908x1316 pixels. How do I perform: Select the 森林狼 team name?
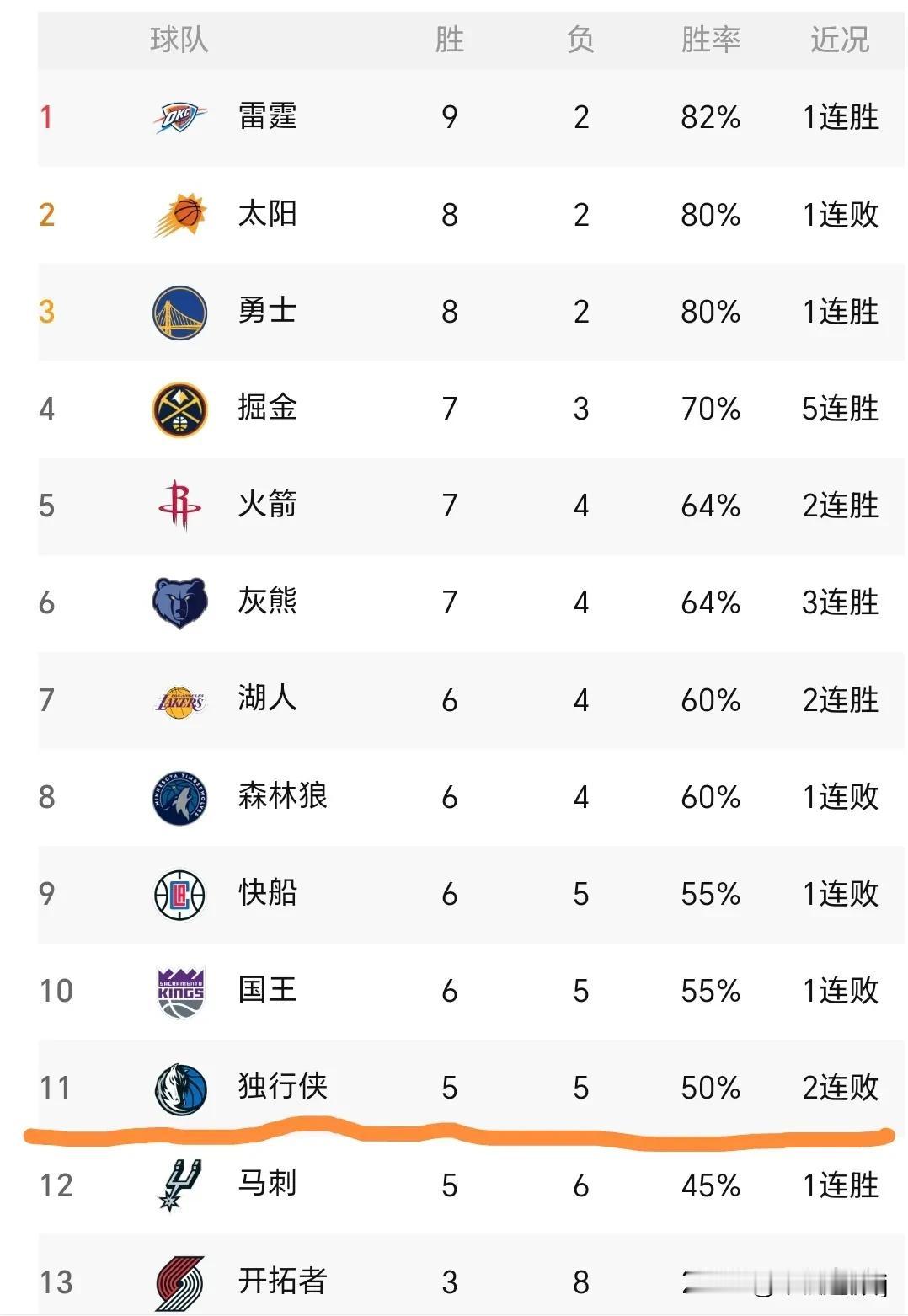(x=282, y=796)
